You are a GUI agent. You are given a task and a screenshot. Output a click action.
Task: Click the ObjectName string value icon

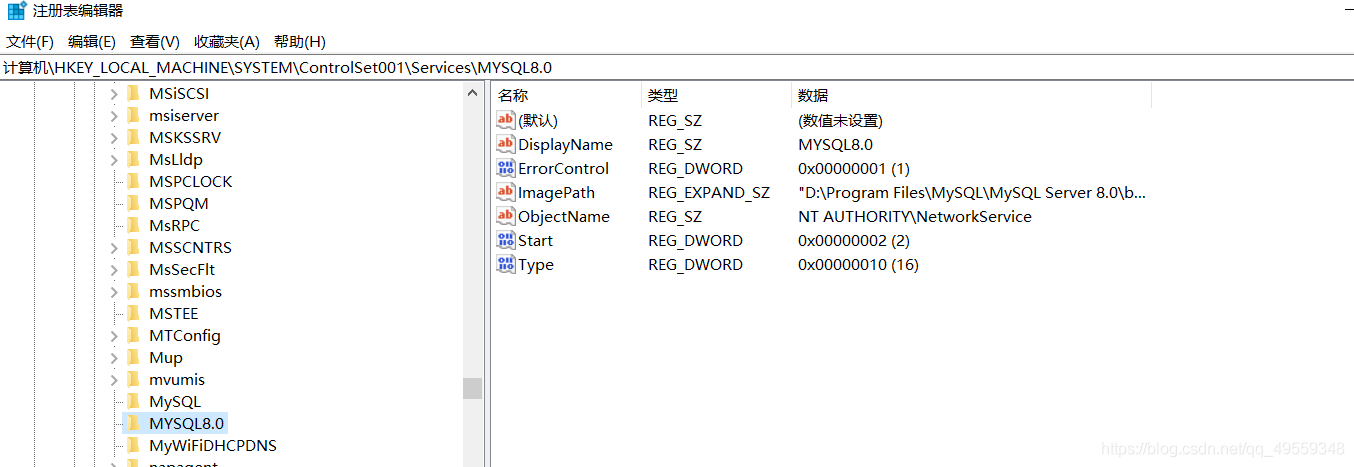point(506,216)
